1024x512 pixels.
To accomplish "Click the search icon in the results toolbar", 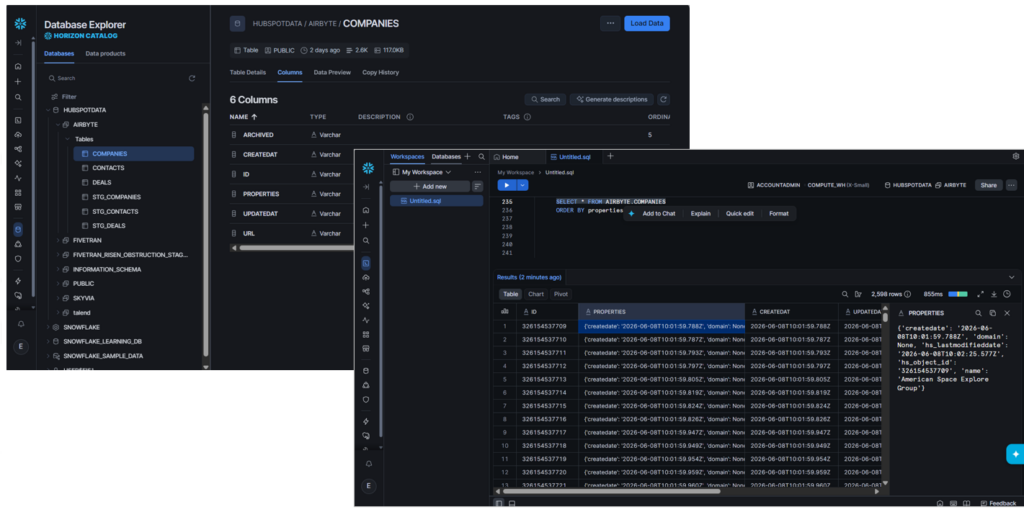I will [845, 295].
